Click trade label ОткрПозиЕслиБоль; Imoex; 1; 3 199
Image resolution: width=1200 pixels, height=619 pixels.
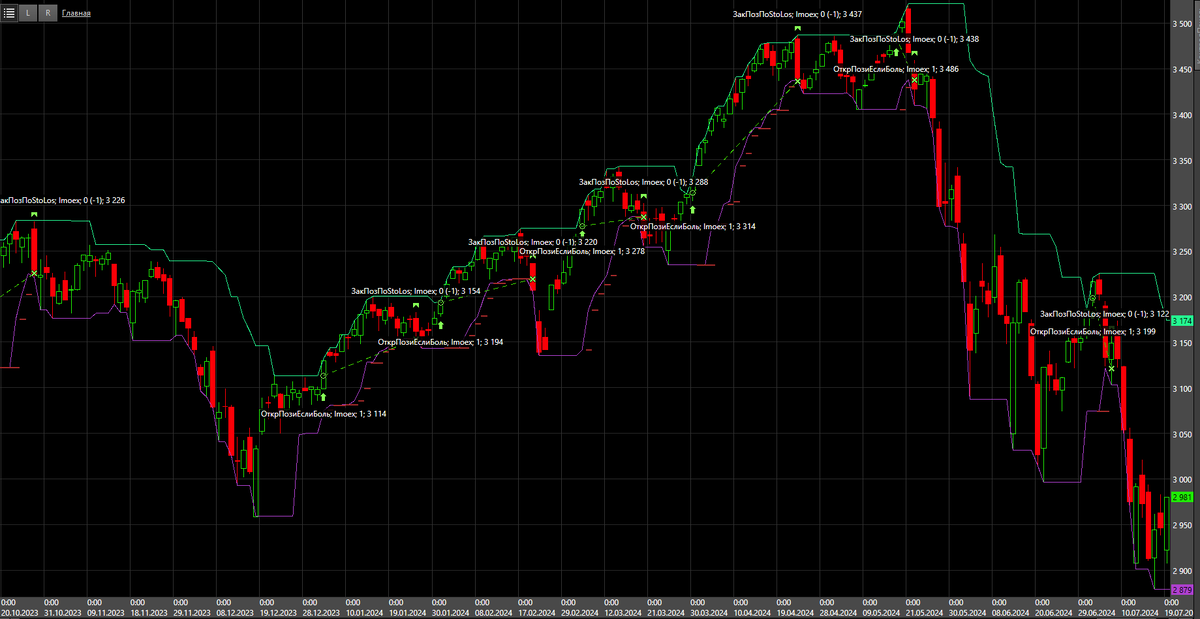1093,331
